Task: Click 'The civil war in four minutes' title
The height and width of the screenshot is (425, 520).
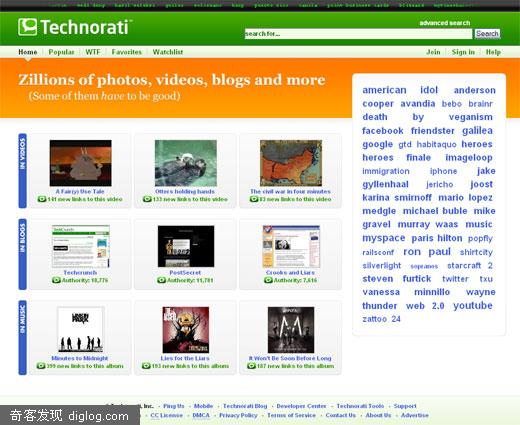Action: click(290, 191)
